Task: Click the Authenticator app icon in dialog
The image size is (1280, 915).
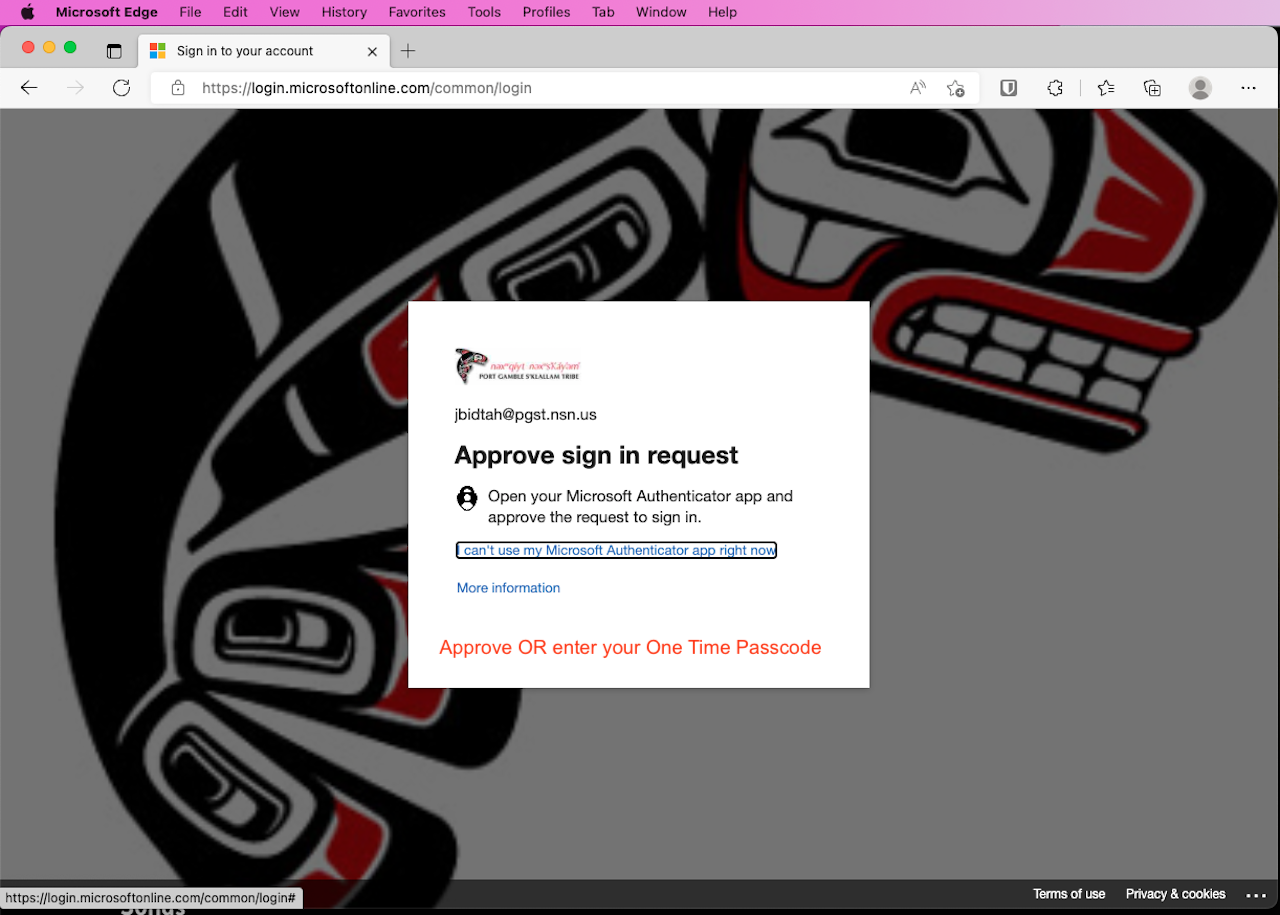Action: coord(467,498)
